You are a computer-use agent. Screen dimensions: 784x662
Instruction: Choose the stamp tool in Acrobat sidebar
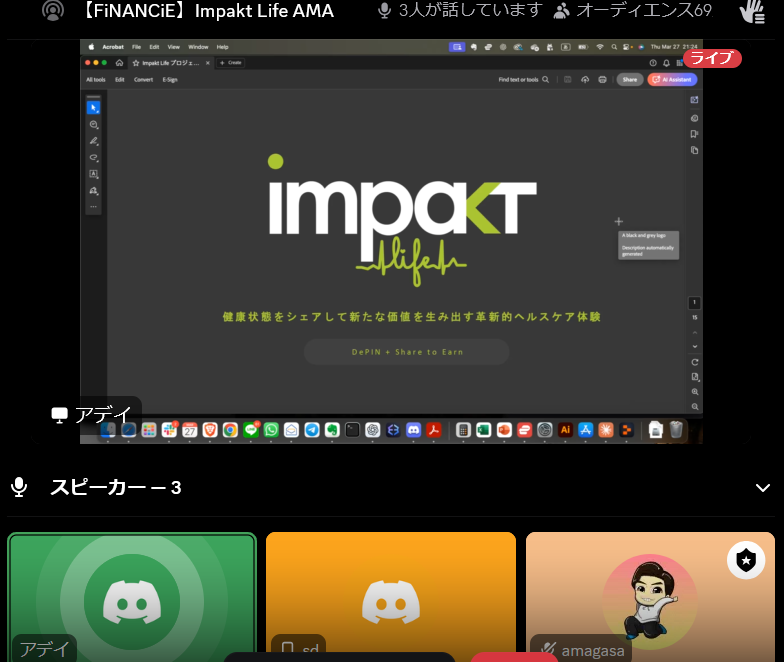click(x=94, y=190)
